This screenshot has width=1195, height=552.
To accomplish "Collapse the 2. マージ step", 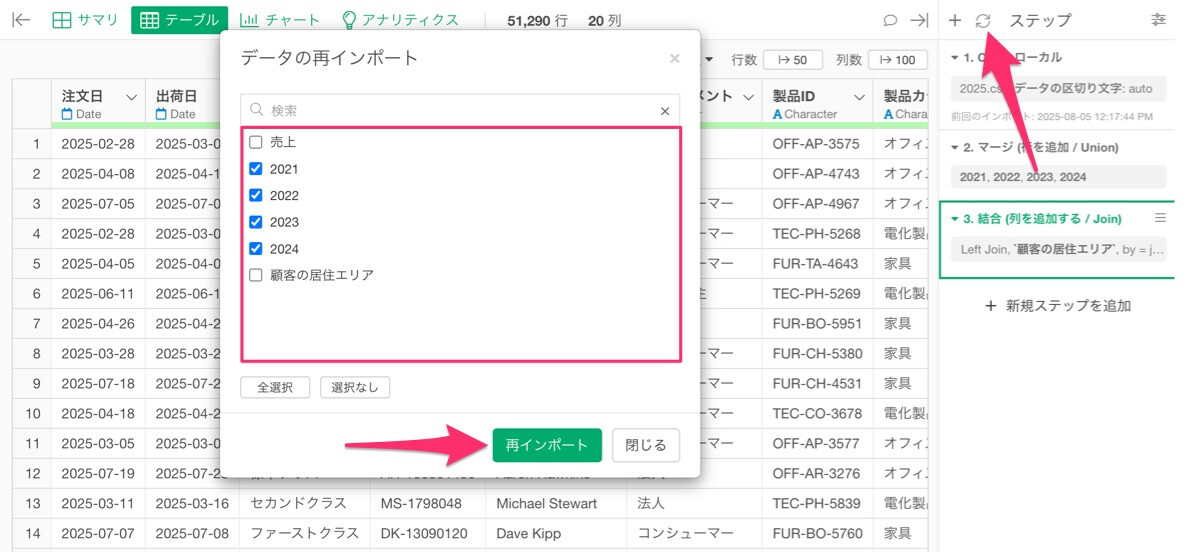I will pyautogui.click(x=954, y=147).
